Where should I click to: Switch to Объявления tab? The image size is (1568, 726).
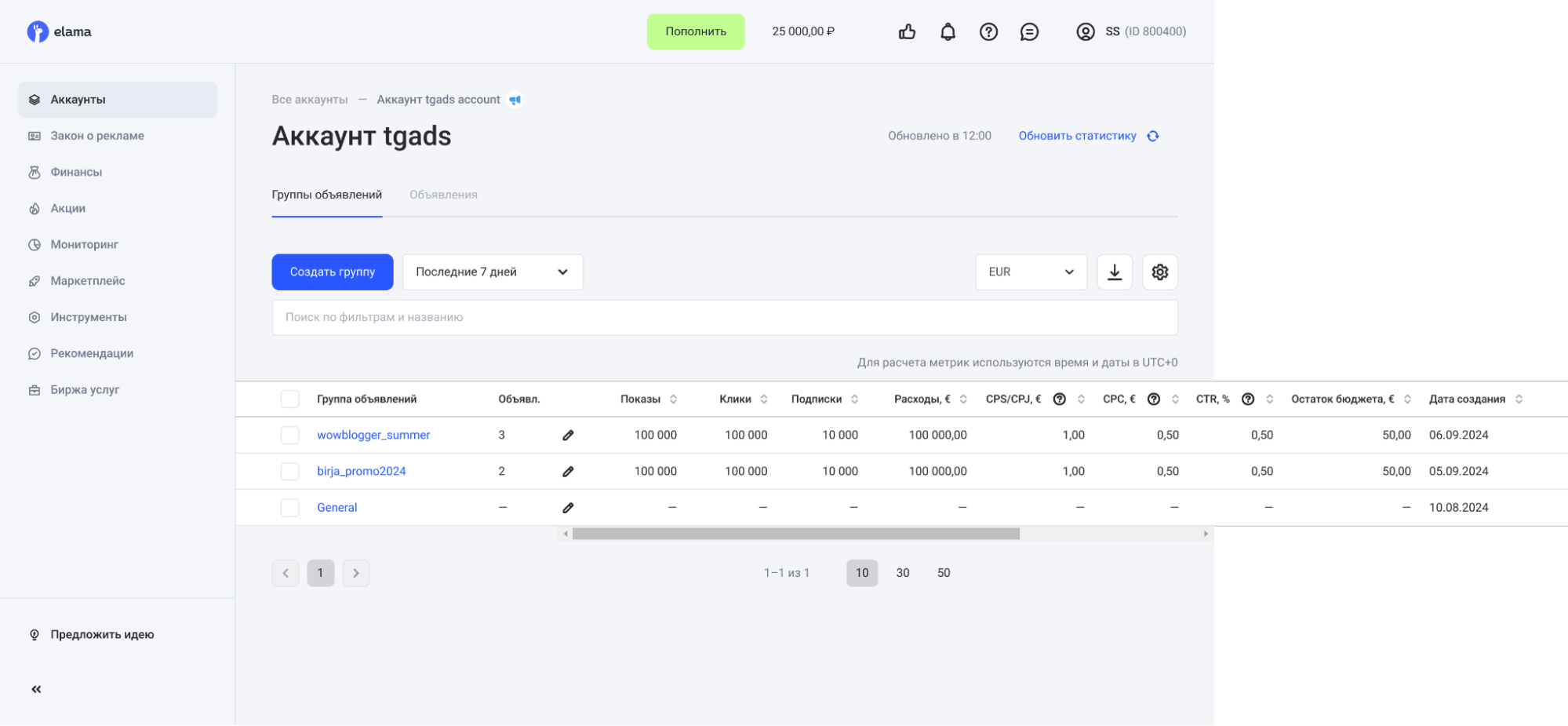point(443,195)
